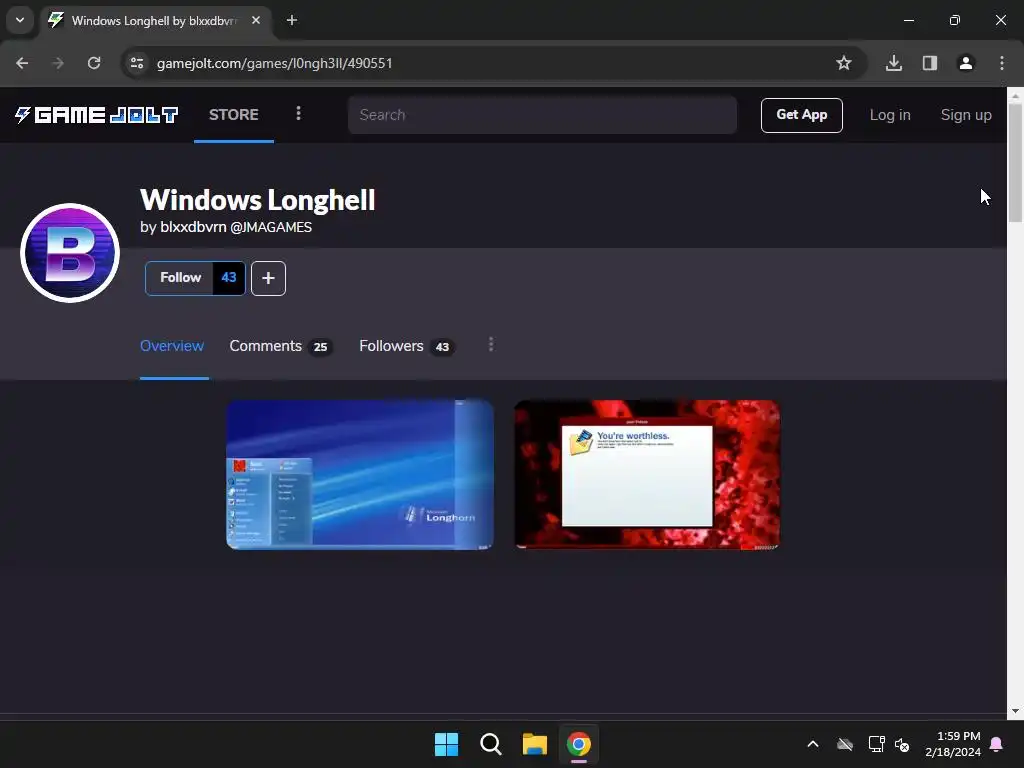Image resolution: width=1024 pixels, height=768 pixels.
Task: Click the OneDrive cloud tray icon
Action: (x=845, y=744)
